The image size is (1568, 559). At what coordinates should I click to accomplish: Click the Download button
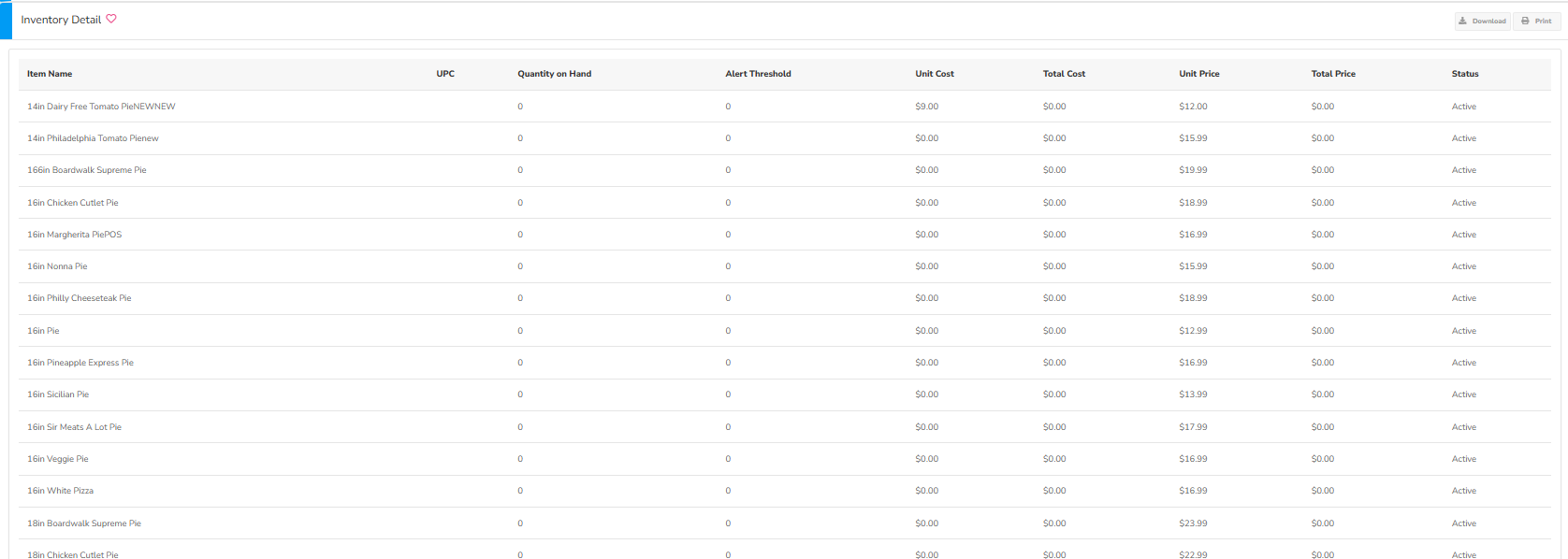[x=1482, y=21]
